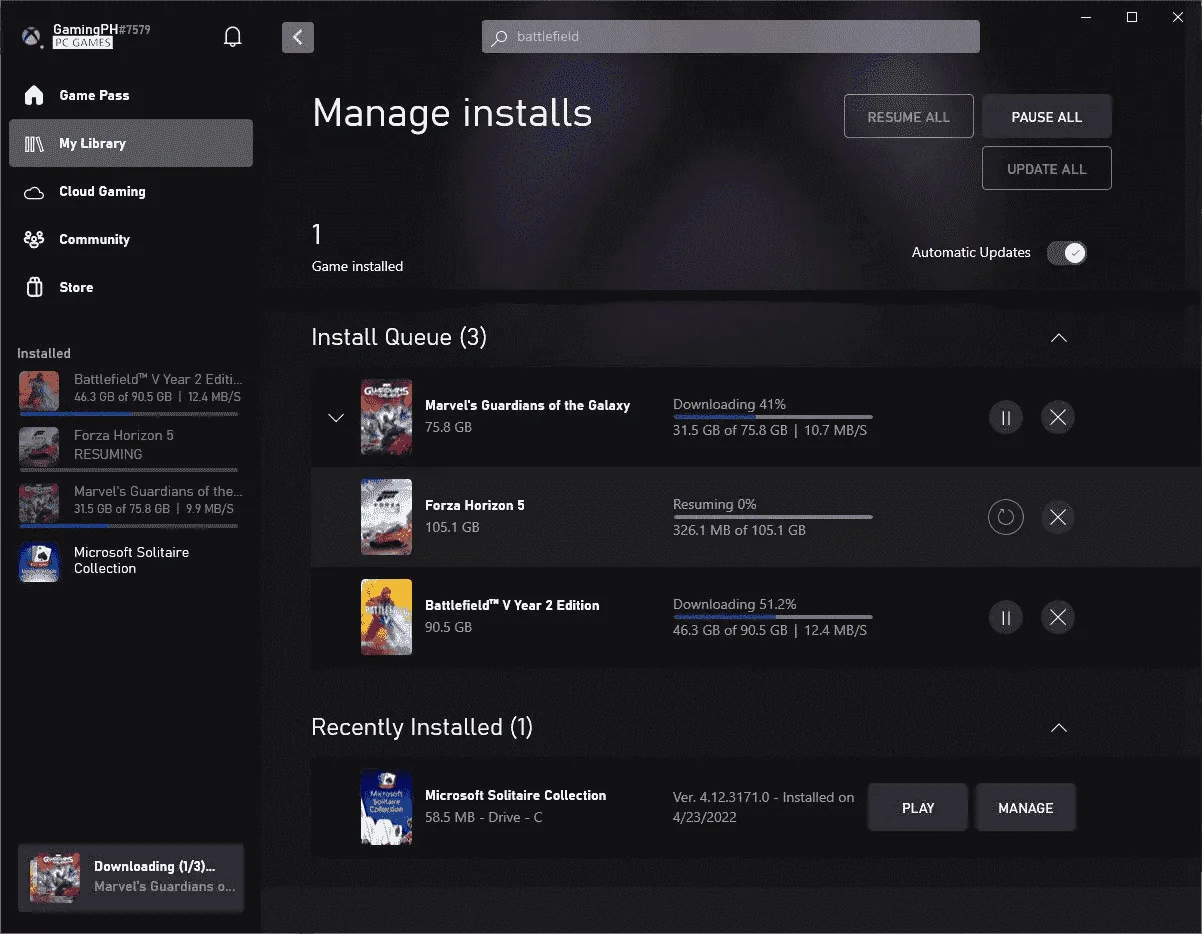Click the 'Downloading 41%' status text
The height and width of the screenshot is (934, 1202).
[x=729, y=405]
